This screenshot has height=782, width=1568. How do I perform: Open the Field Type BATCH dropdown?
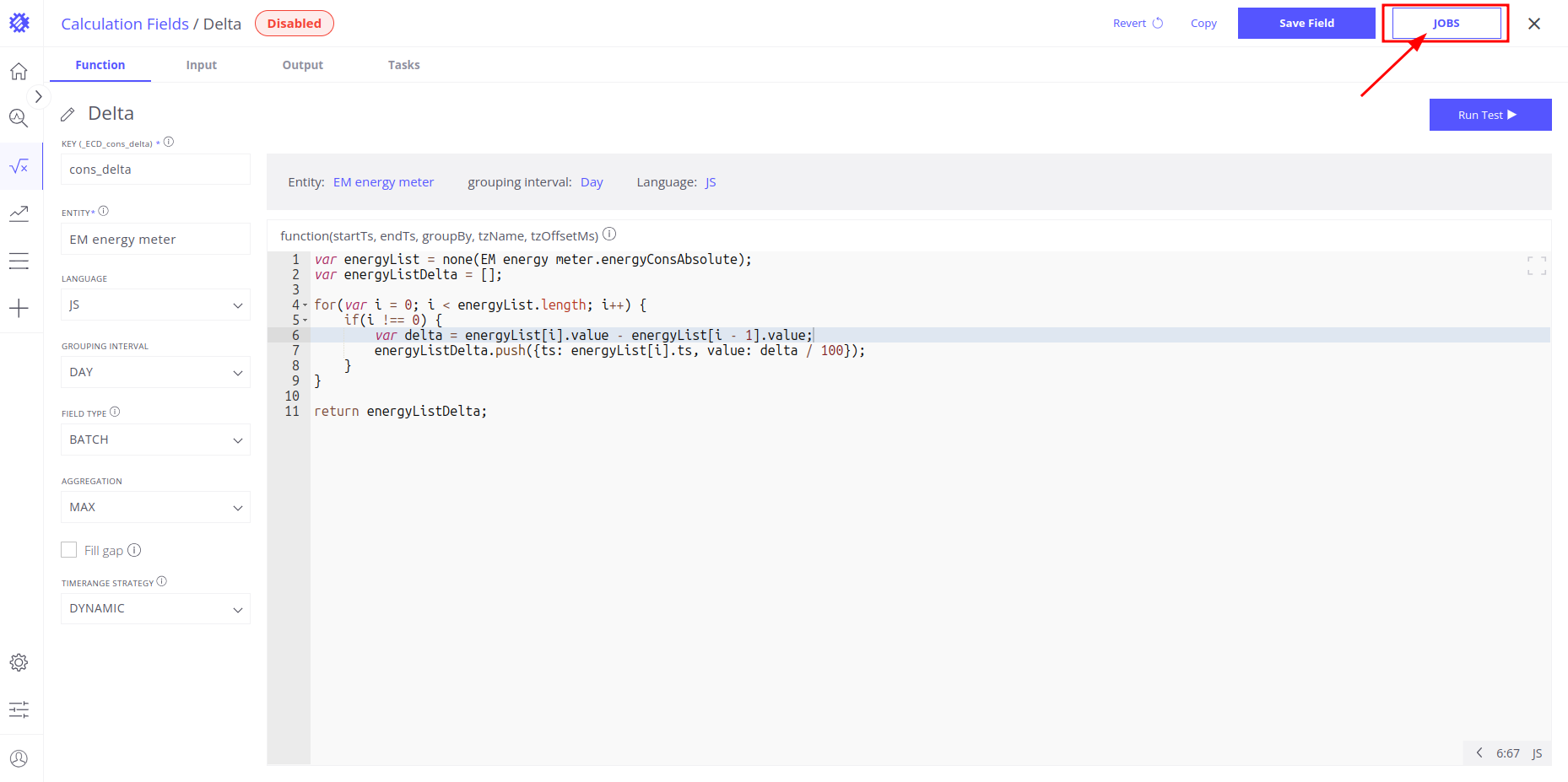coord(155,440)
